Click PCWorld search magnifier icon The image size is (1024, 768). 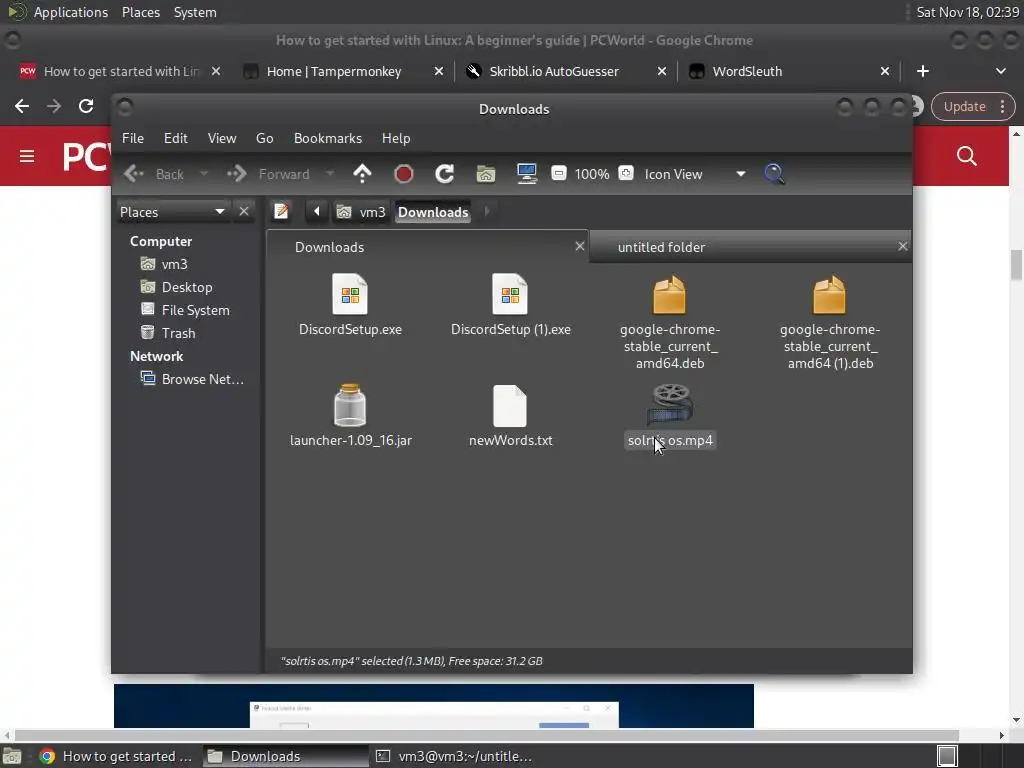967,155
